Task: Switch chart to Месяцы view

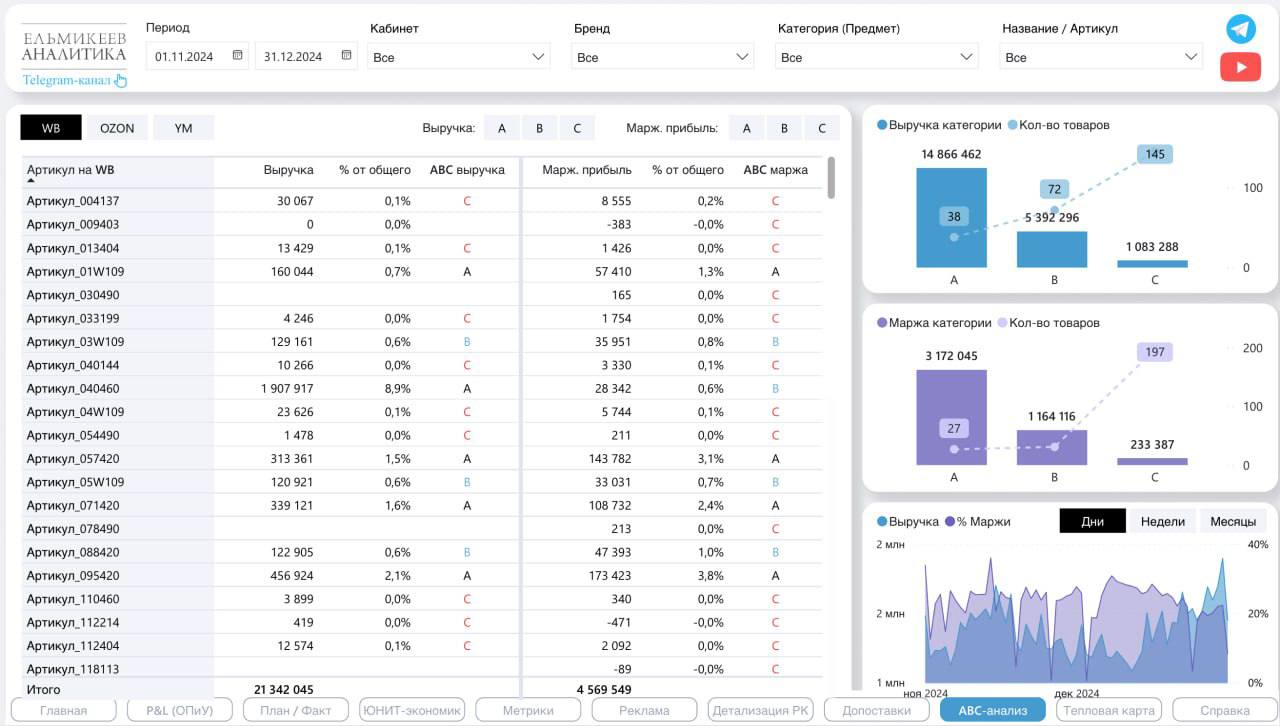Action: [x=1232, y=521]
